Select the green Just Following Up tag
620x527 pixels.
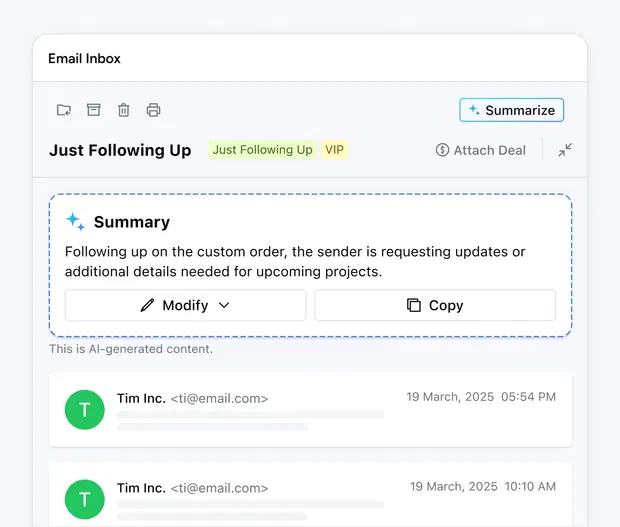coord(262,150)
